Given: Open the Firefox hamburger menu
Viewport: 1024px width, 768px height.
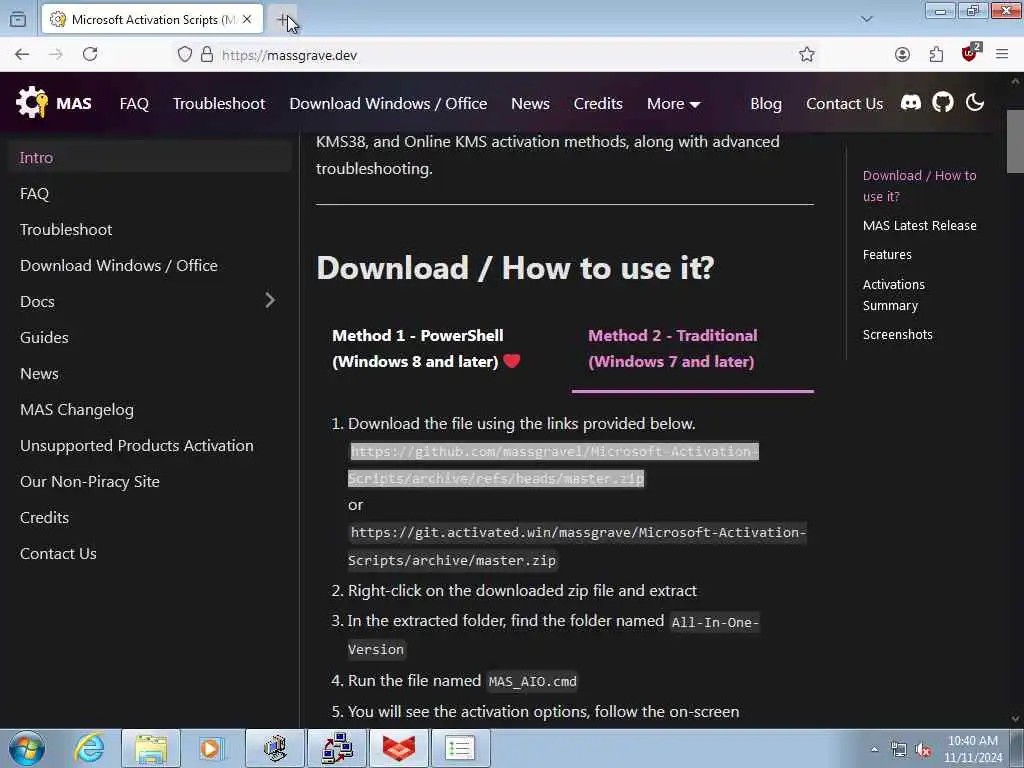Looking at the screenshot, I should [x=1002, y=55].
